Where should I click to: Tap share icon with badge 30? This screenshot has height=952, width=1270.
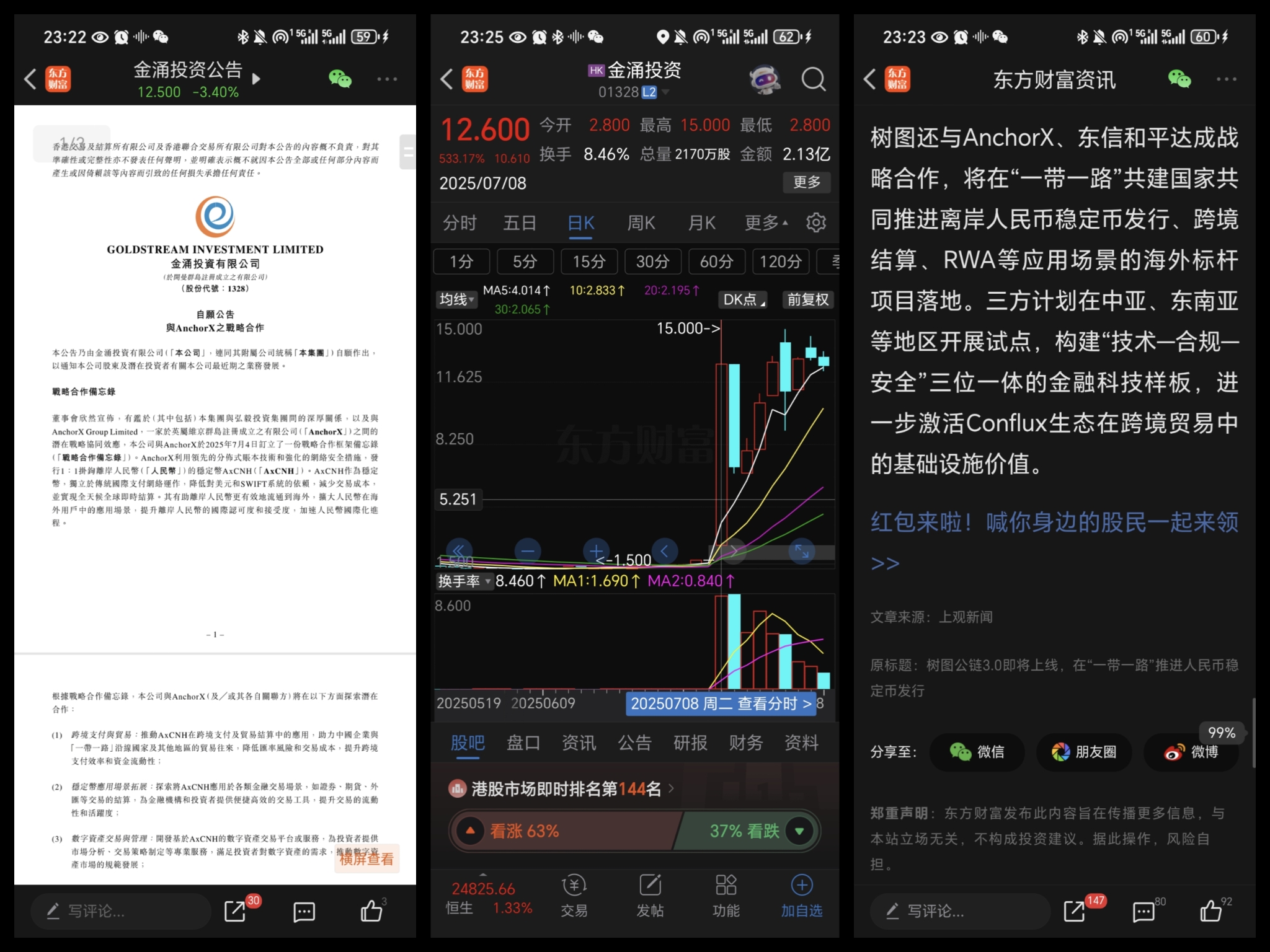(x=236, y=911)
